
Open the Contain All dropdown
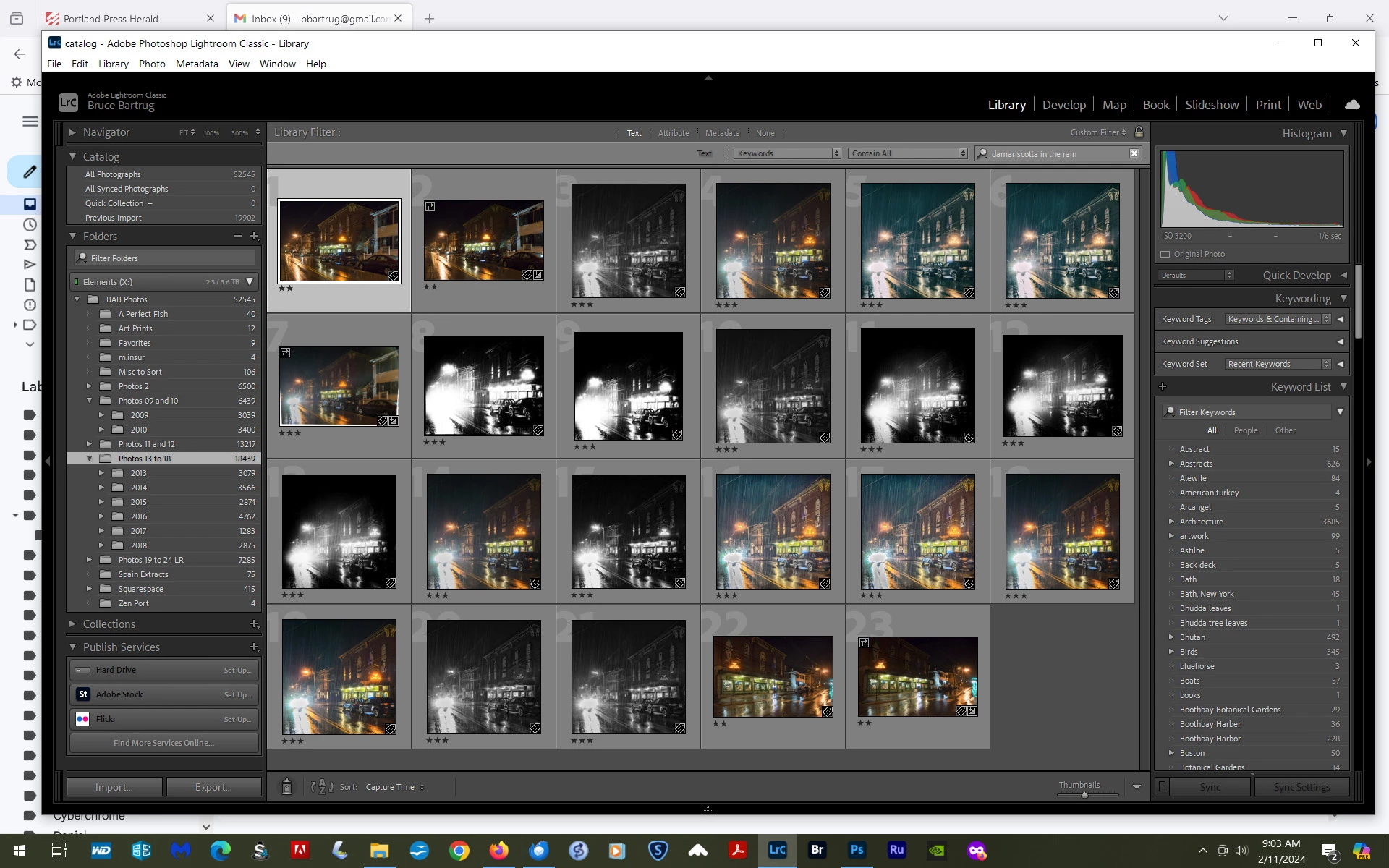click(907, 153)
